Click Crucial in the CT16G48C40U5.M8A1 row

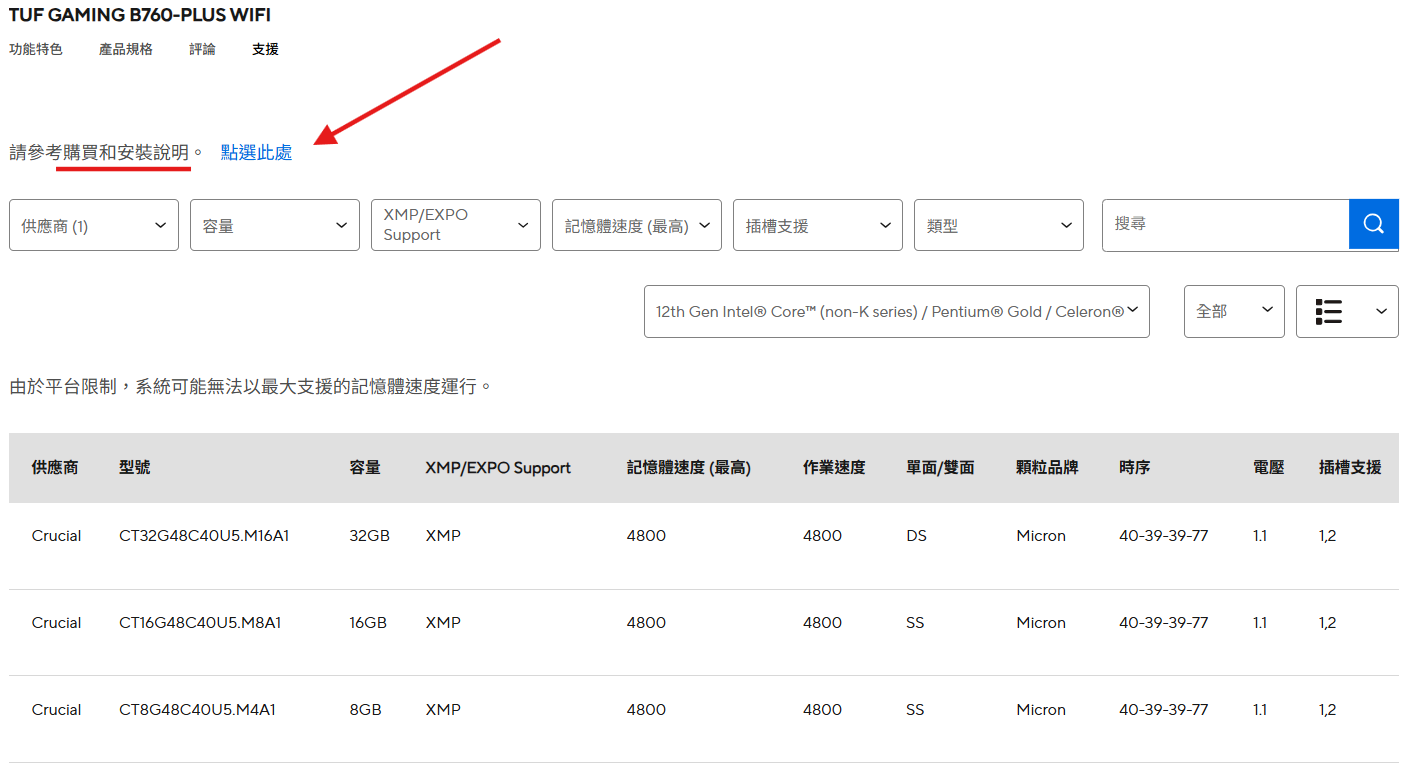pyautogui.click(x=56, y=623)
